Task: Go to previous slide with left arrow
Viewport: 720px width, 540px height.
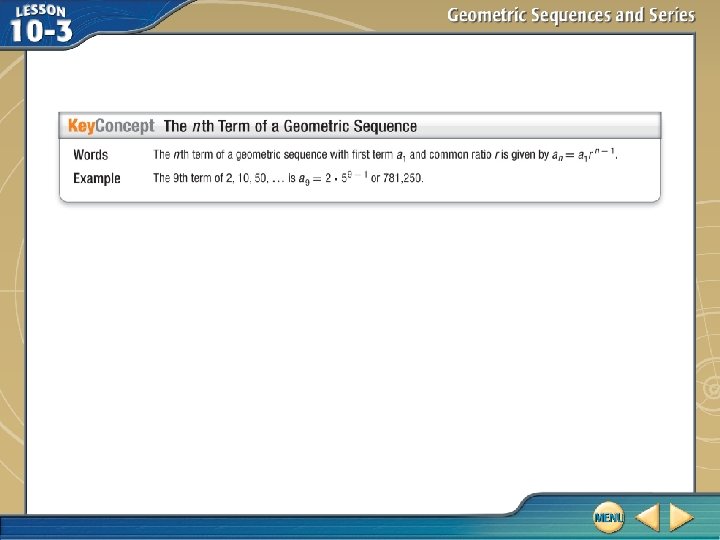Action: [647, 518]
